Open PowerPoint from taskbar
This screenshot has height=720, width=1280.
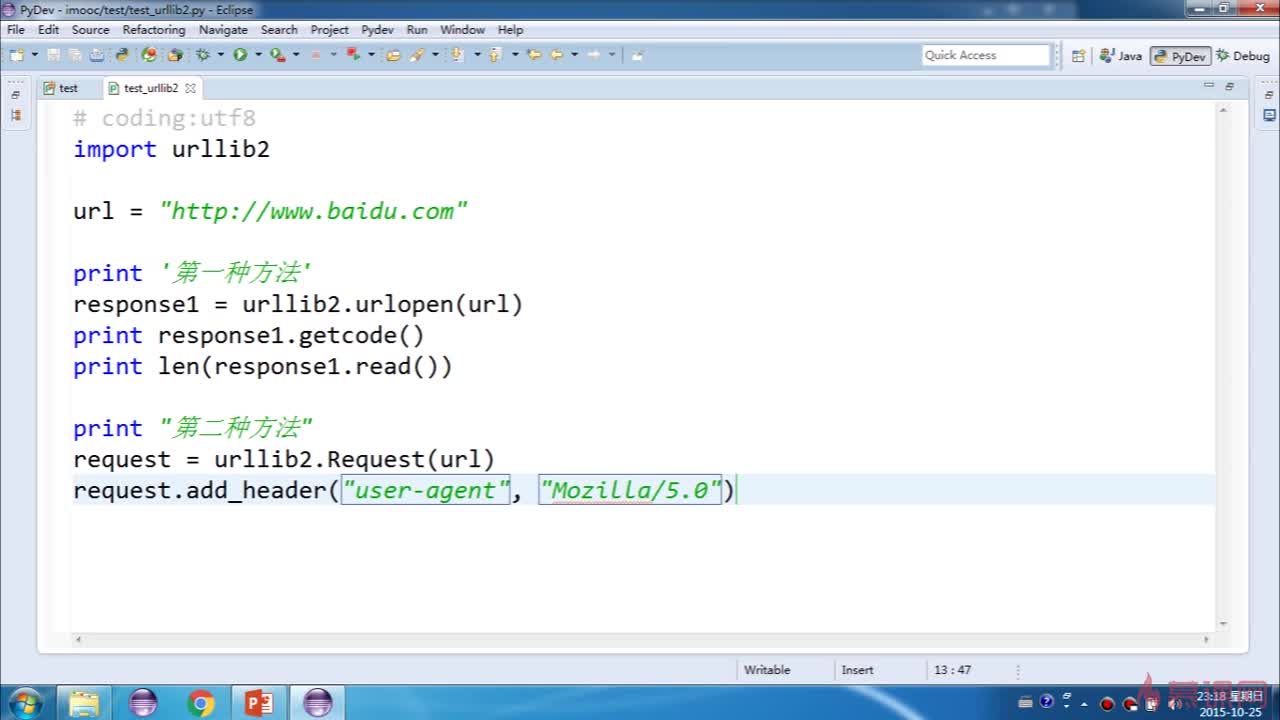point(259,703)
